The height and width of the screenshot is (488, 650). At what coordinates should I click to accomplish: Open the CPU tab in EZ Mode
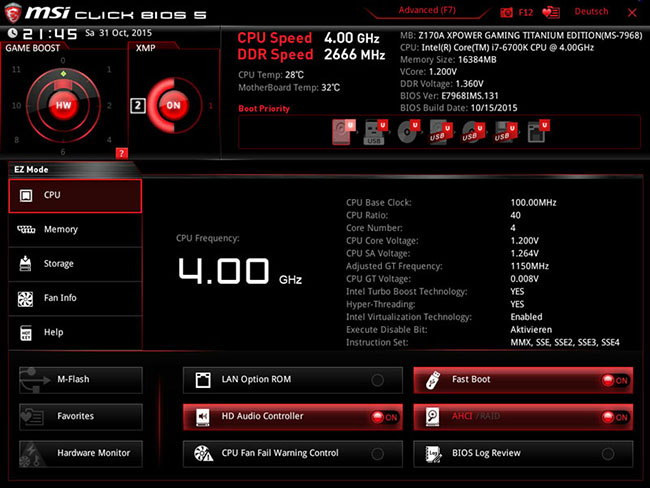(75, 196)
